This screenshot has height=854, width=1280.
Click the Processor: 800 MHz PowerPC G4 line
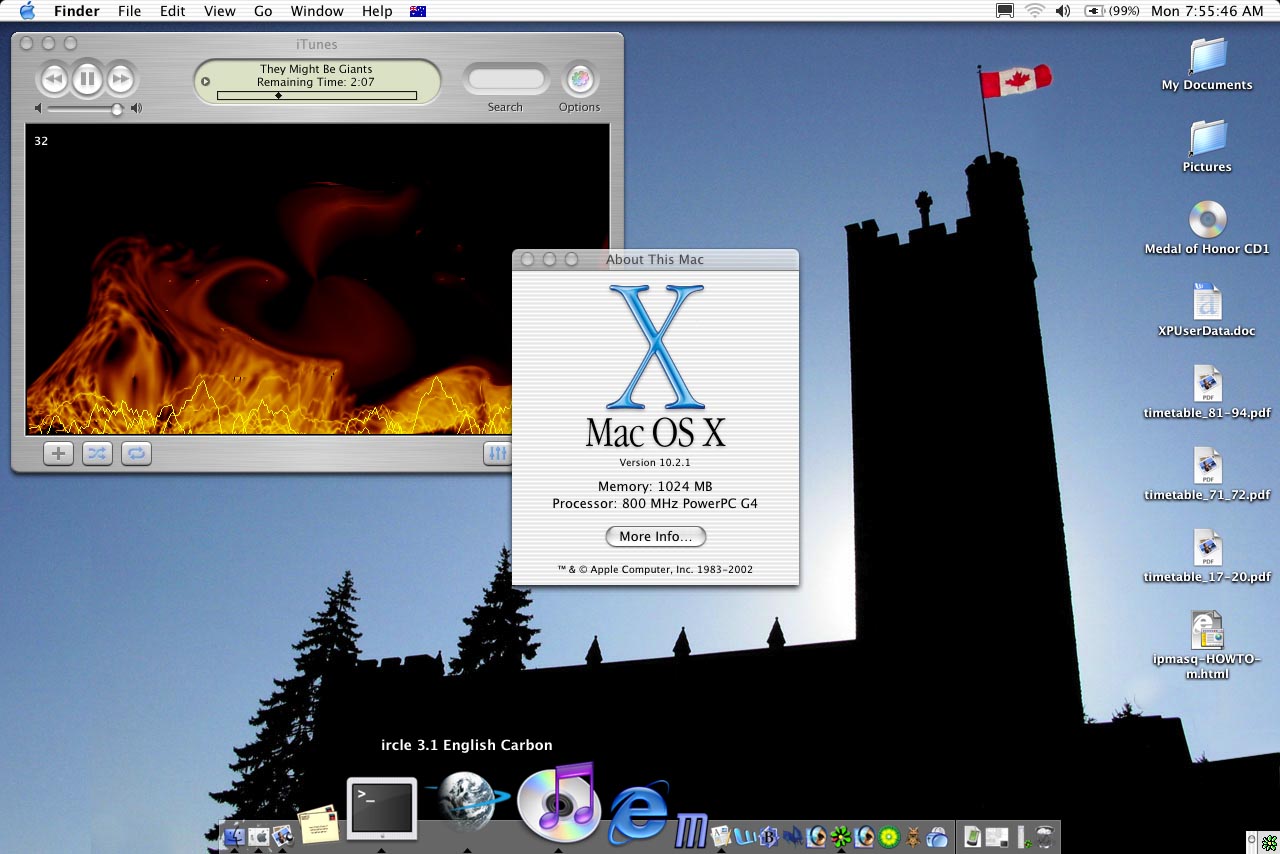pyautogui.click(x=655, y=504)
